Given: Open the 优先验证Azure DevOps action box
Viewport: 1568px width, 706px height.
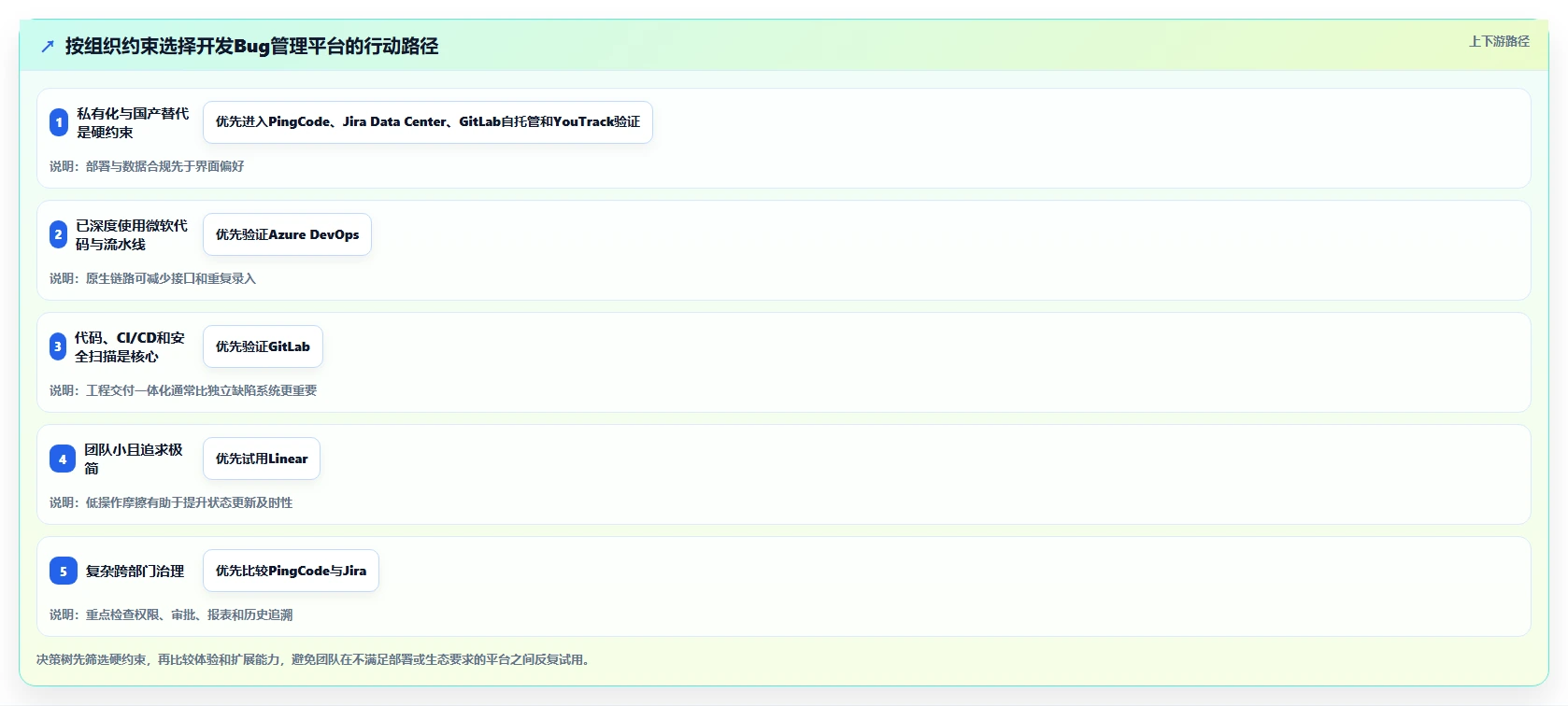Looking at the screenshot, I should (x=287, y=234).
